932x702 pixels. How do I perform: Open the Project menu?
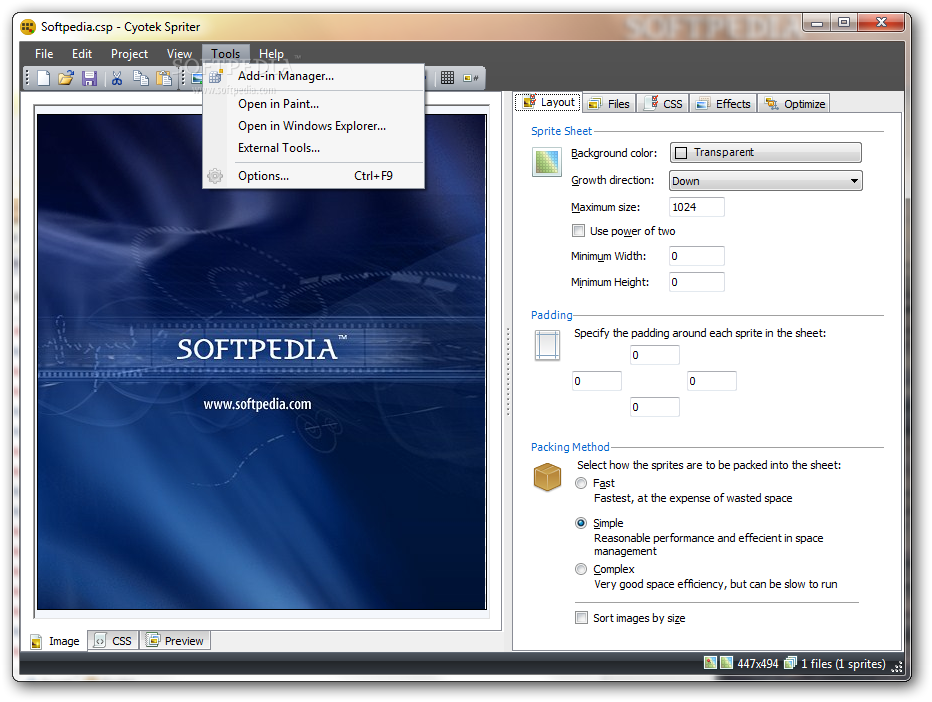[129, 54]
